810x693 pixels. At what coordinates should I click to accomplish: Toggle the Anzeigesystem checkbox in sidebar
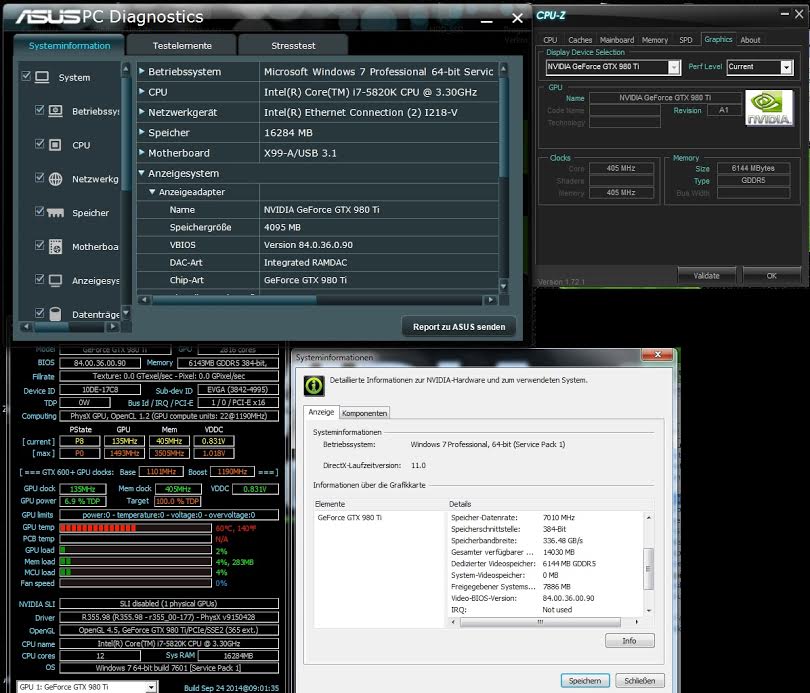(x=39, y=279)
